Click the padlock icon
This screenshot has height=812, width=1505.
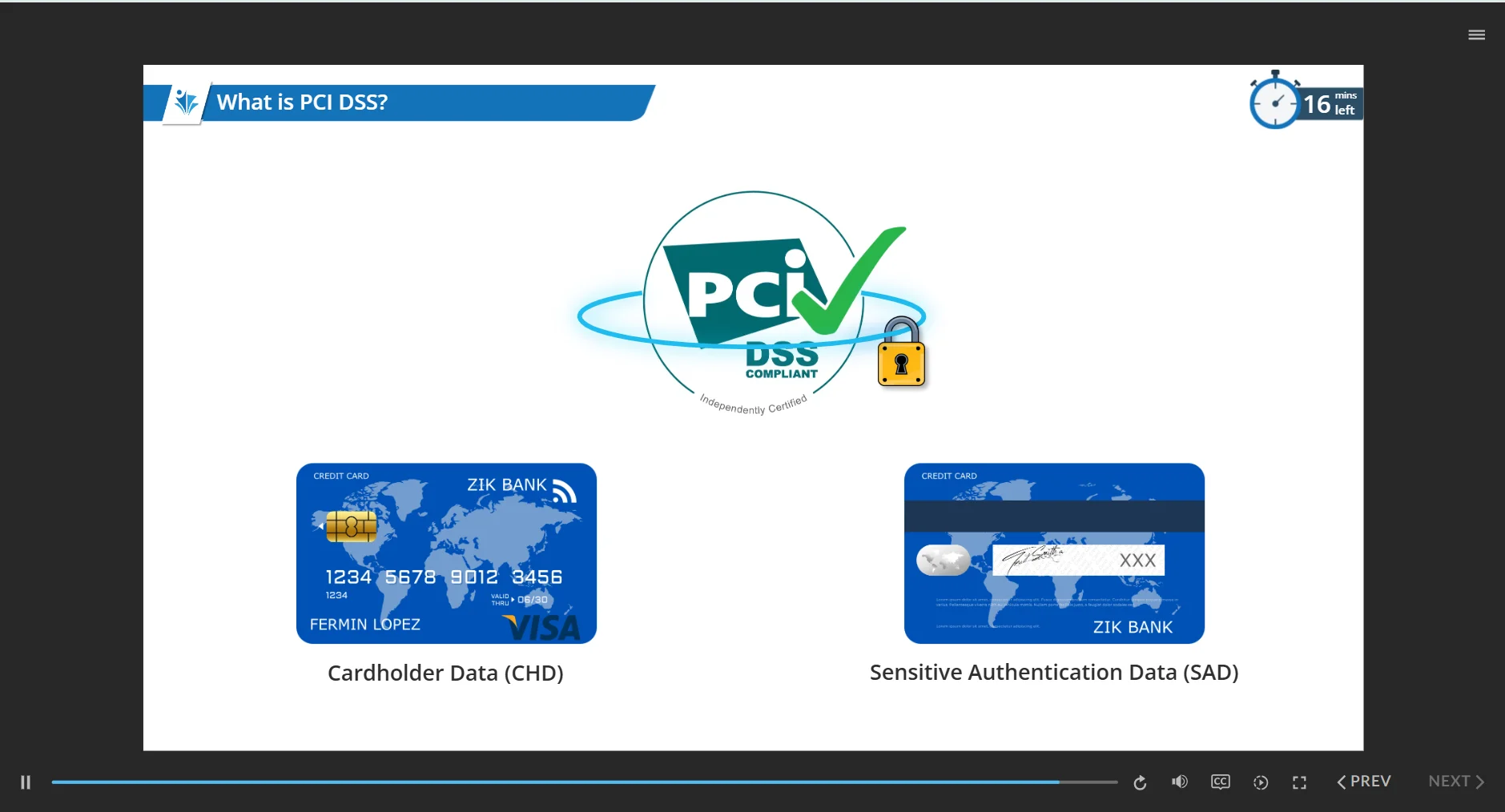pyautogui.click(x=901, y=352)
